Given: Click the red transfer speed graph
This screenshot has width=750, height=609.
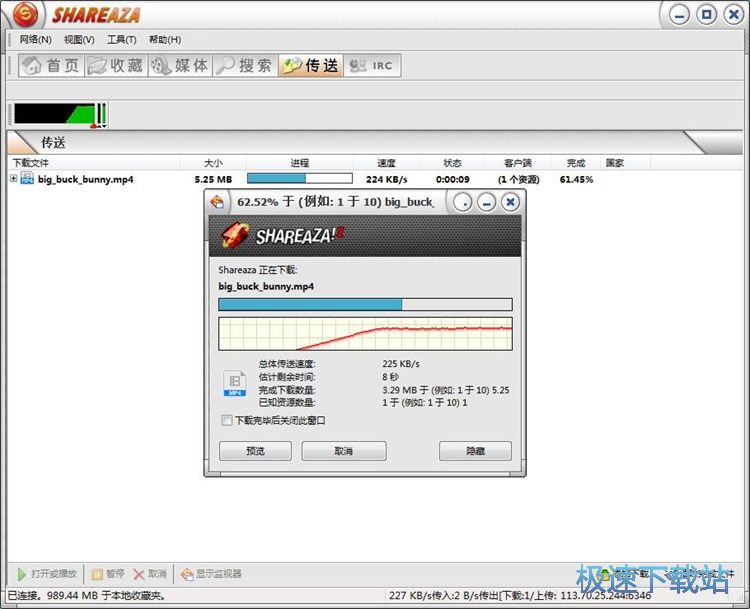Looking at the screenshot, I should 365,333.
